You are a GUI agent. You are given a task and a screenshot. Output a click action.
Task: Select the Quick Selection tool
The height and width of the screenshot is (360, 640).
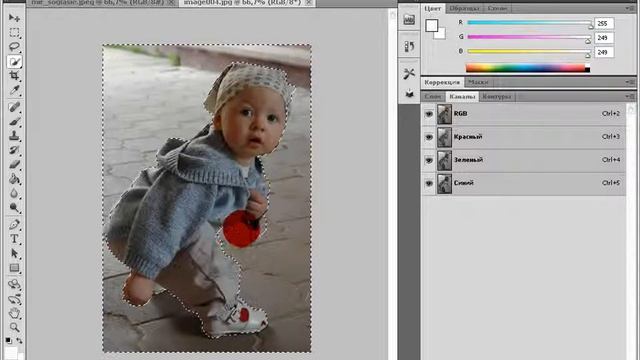click(14, 62)
